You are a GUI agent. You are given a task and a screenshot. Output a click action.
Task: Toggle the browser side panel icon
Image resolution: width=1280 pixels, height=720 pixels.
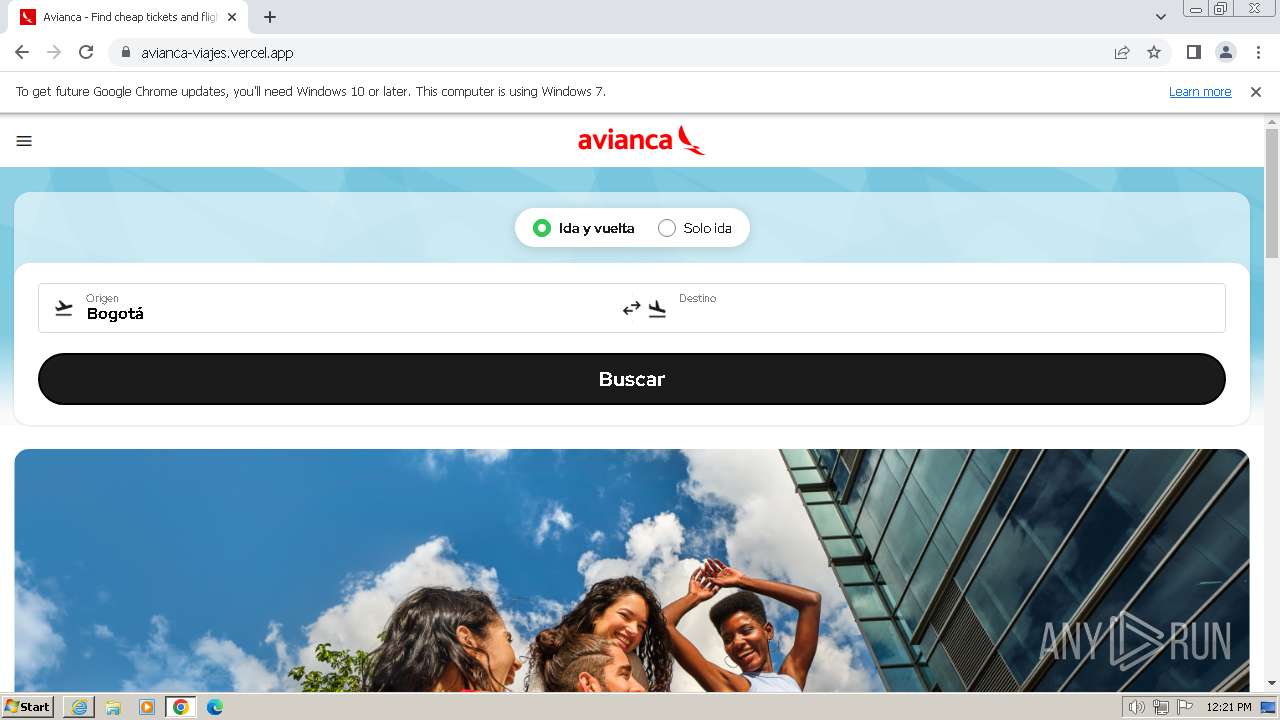pos(1193,53)
